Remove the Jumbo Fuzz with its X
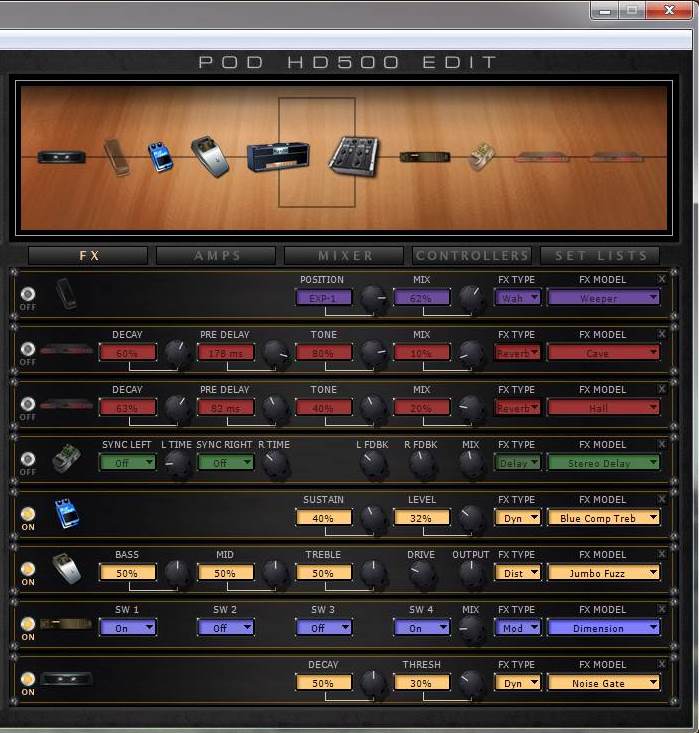The height and width of the screenshot is (733, 699). (662, 554)
